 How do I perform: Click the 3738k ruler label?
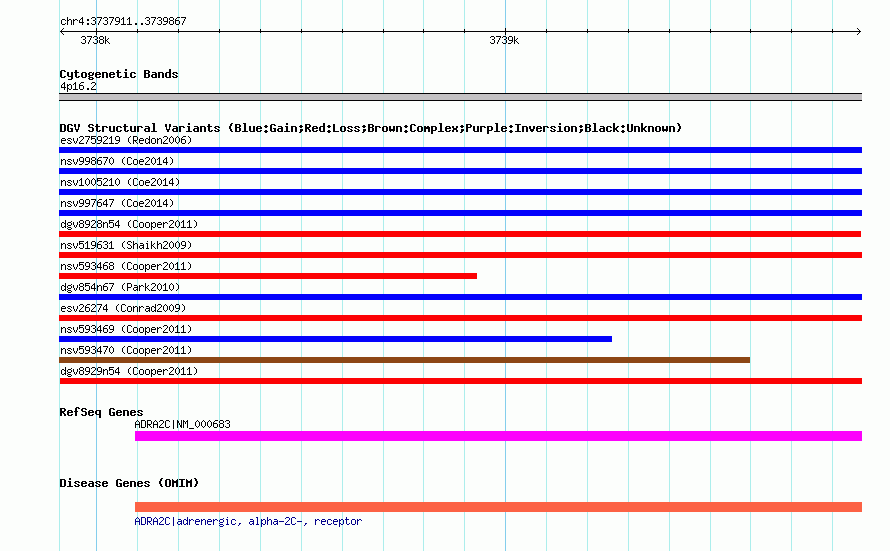pyautogui.click(x=95, y=40)
